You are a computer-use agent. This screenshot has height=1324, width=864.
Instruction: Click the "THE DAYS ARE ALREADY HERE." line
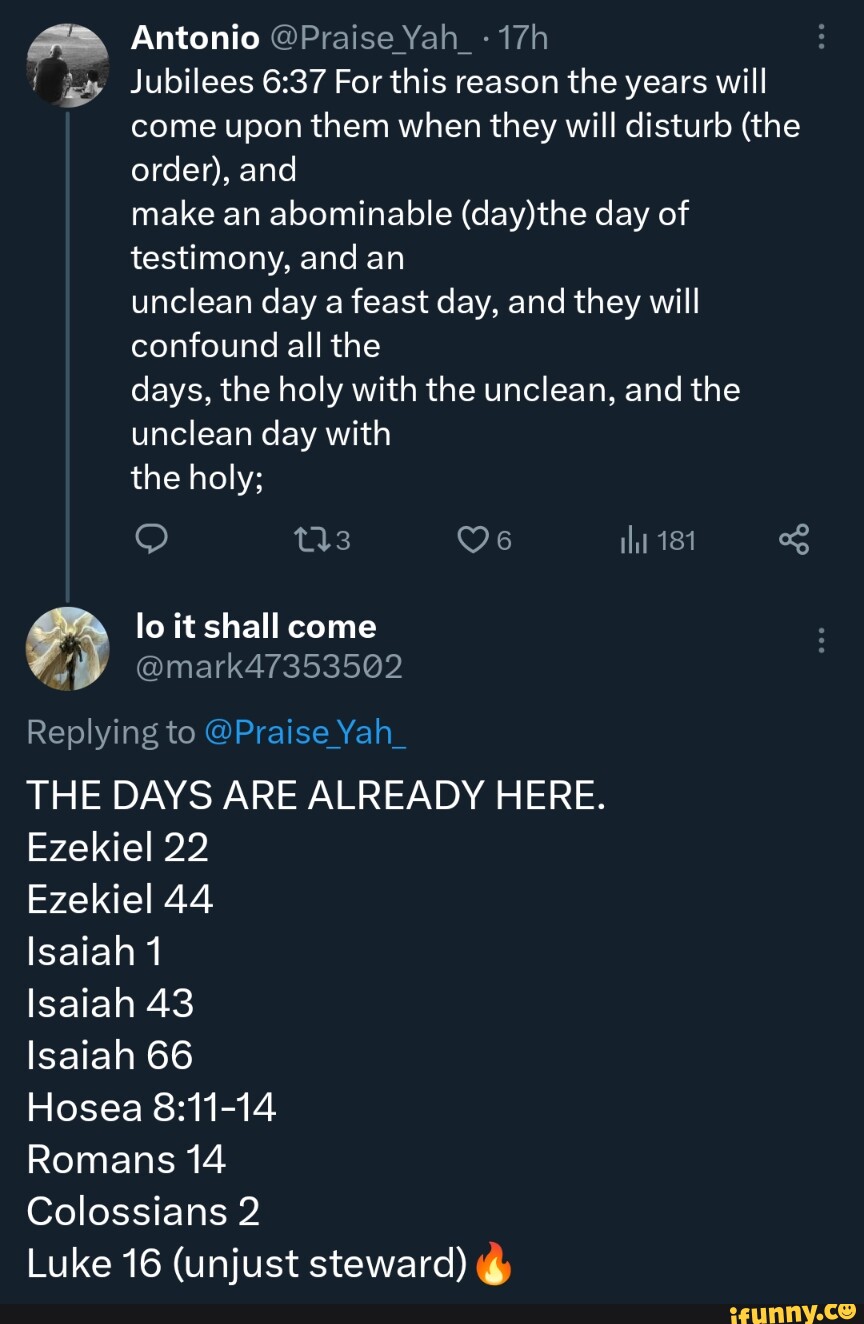pos(316,795)
